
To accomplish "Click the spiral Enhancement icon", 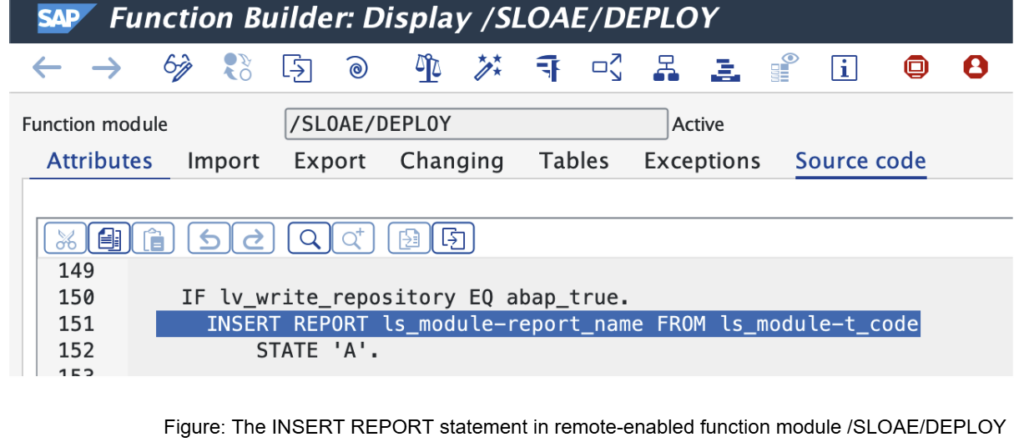I will (x=357, y=68).
